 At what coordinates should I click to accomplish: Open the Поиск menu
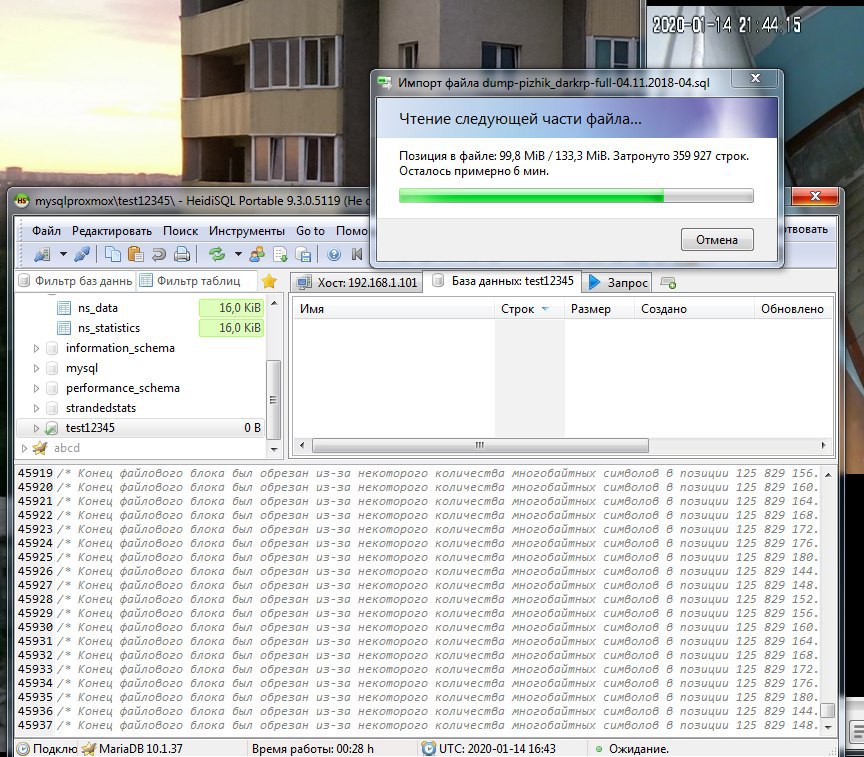(180, 231)
